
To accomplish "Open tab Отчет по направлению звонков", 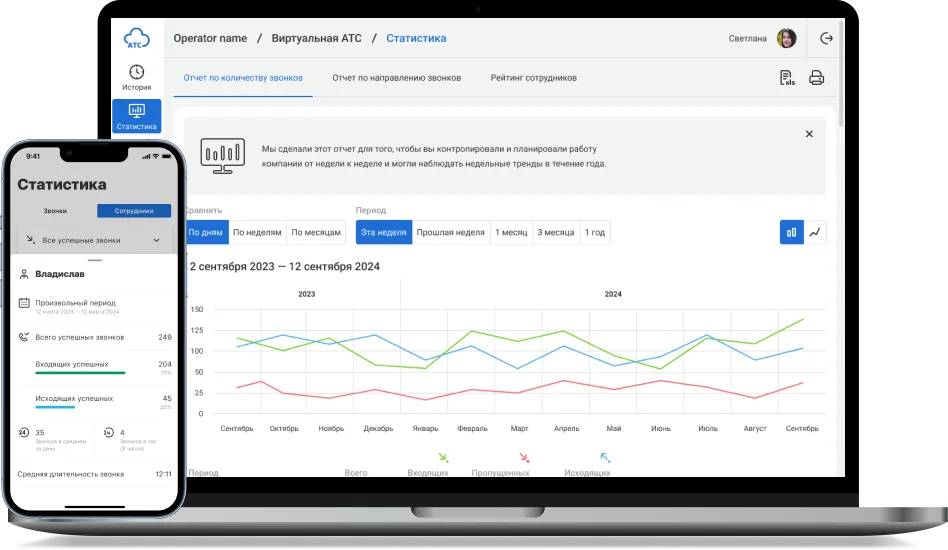I will point(397,78).
